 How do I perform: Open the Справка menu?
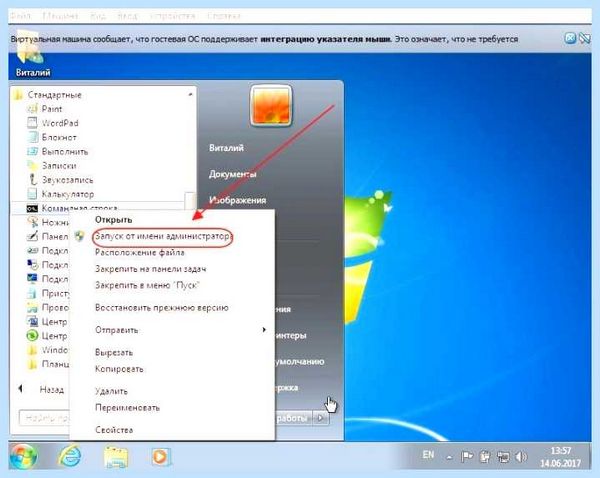pyautogui.click(x=224, y=16)
